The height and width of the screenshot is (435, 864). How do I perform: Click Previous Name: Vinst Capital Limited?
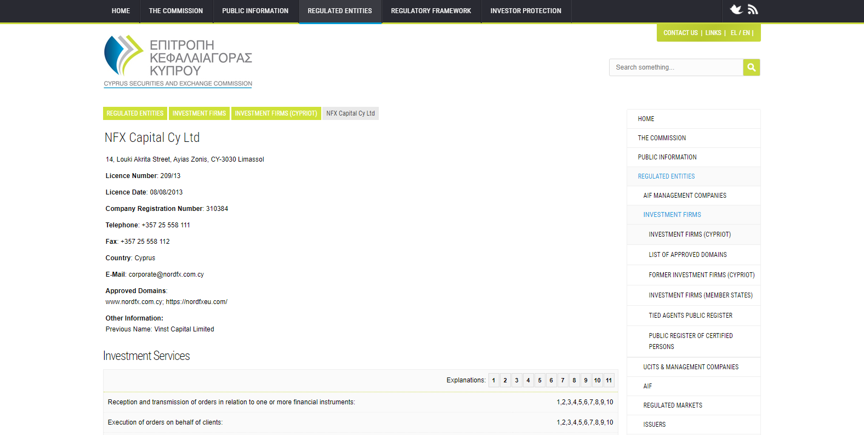[x=160, y=330]
